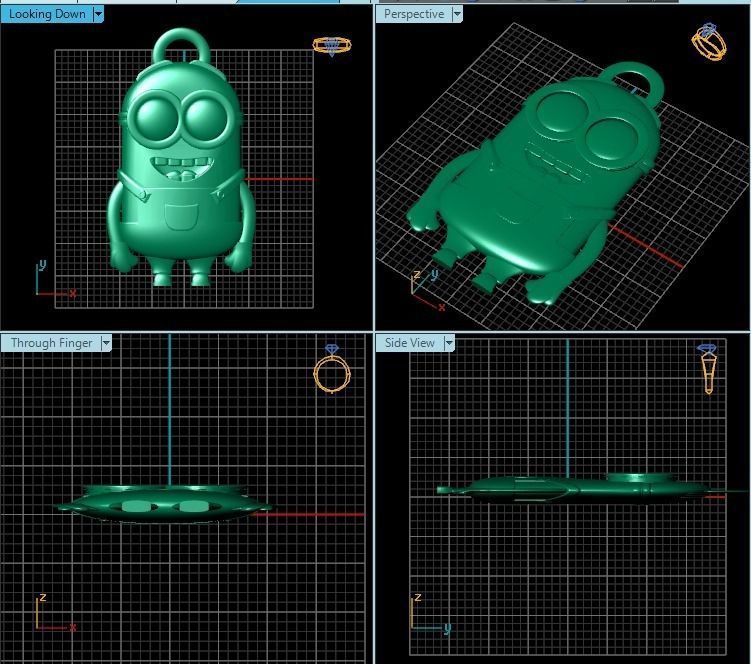Click the XYZ axis indicator in Perspective view
The height and width of the screenshot is (664, 751).
coord(428,290)
